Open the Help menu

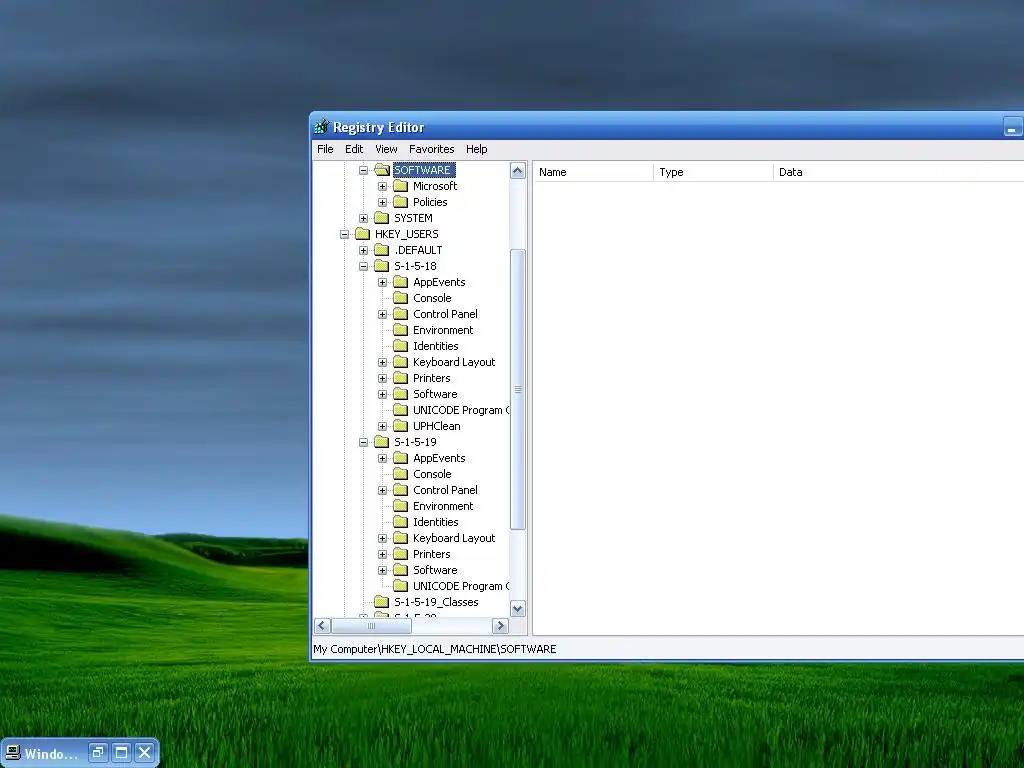[476, 149]
